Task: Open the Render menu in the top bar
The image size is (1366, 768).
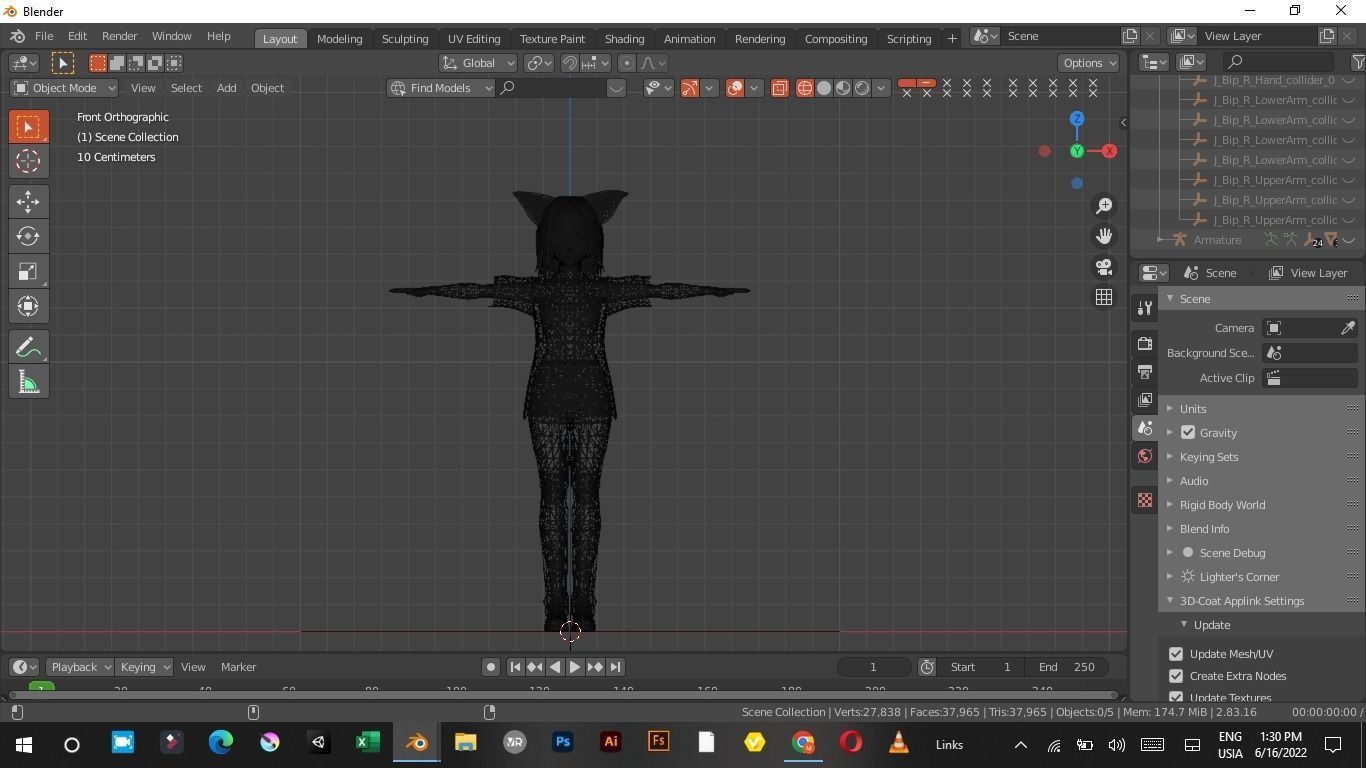Action: (x=119, y=36)
